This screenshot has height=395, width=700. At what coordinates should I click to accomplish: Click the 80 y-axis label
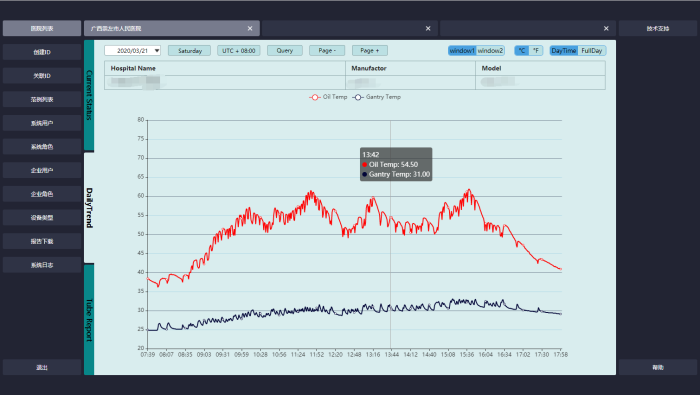(x=141, y=120)
